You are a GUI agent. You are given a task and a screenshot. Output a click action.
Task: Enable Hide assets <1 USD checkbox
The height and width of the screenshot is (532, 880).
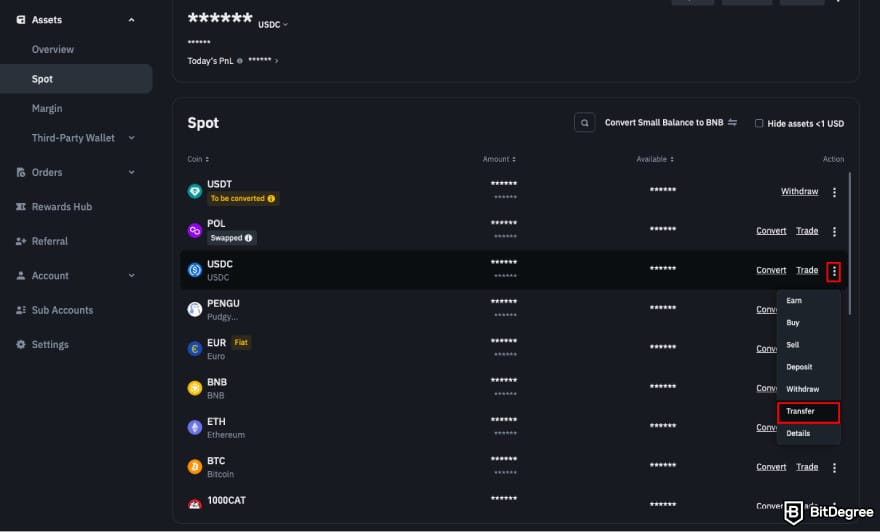(x=759, y=123)
